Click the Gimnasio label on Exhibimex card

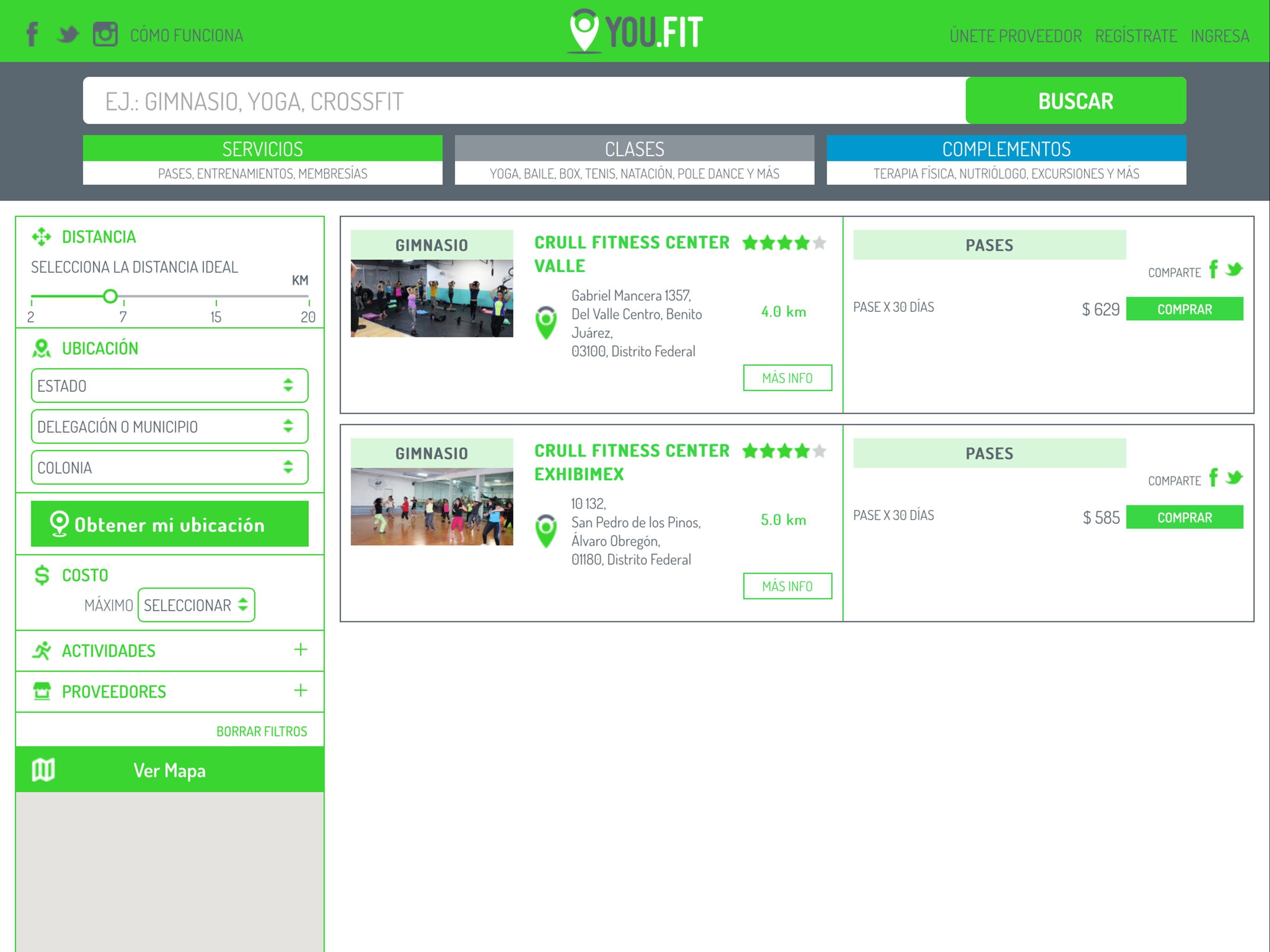pyautogui.click(x=432, y=454)
